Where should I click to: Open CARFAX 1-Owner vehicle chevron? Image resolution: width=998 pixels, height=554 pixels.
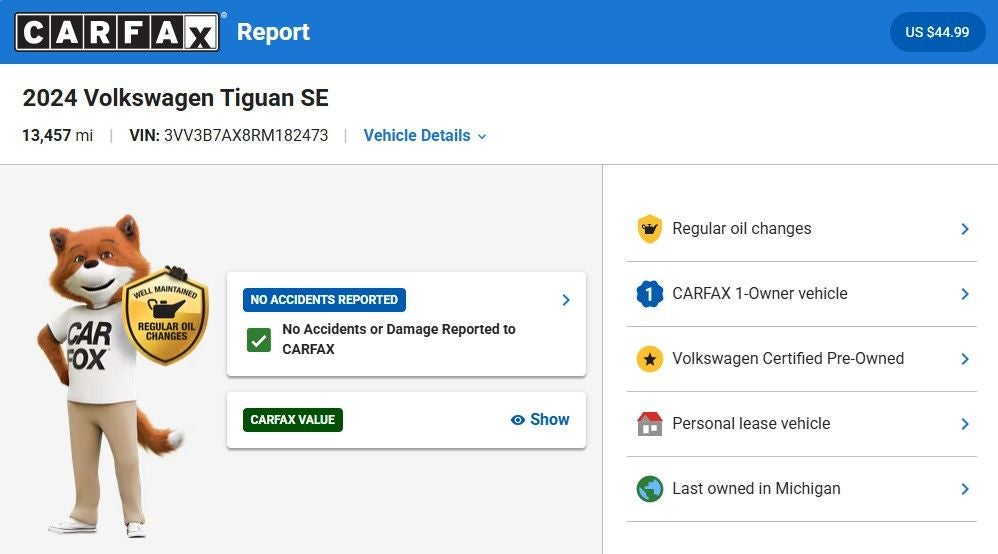coord(965,294)
